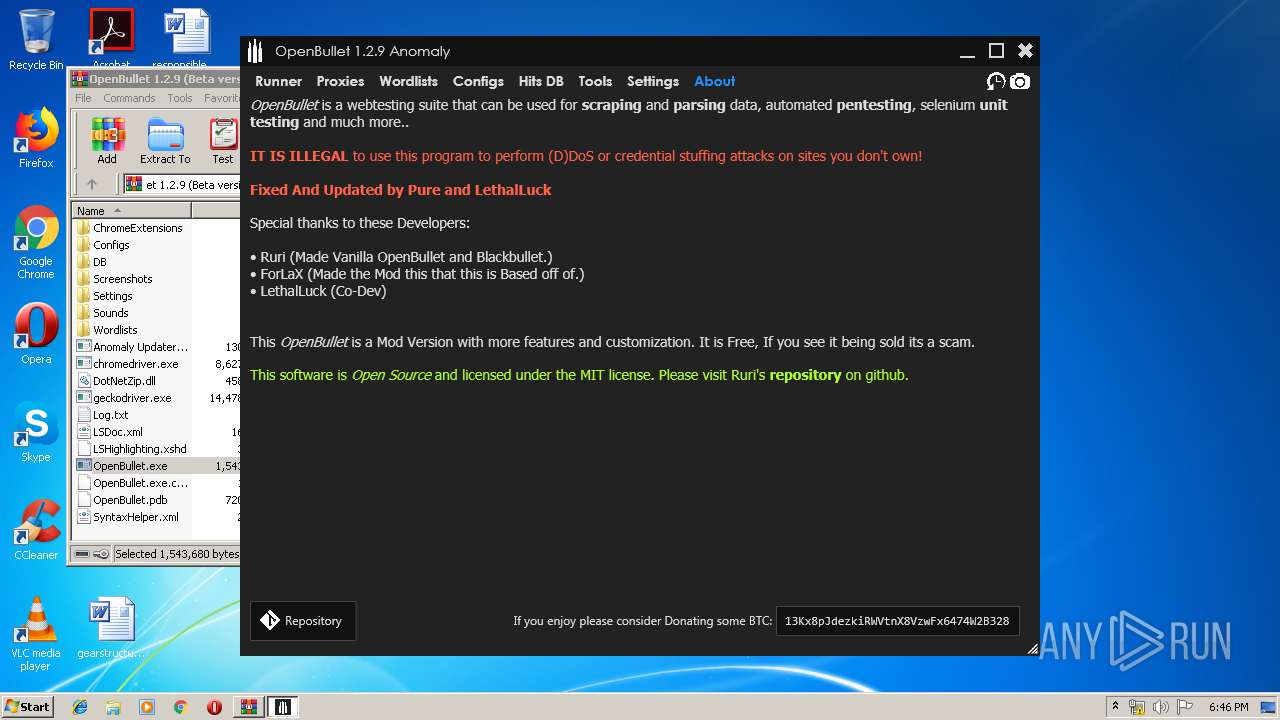1280x720 pixels.
Task: Launch CCleaner from desktop
Action: [x=36, y=530]
